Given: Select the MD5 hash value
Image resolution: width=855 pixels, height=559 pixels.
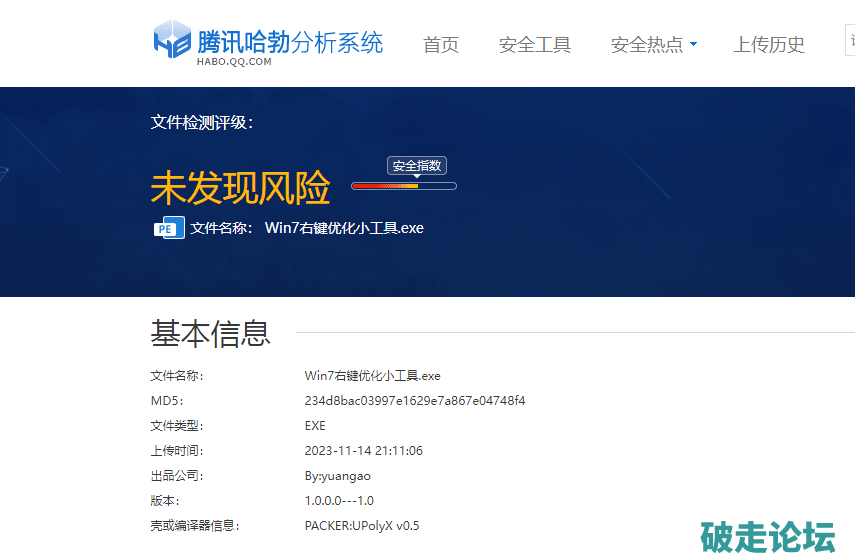Looking at the screenshot, I should click(414, 401).
